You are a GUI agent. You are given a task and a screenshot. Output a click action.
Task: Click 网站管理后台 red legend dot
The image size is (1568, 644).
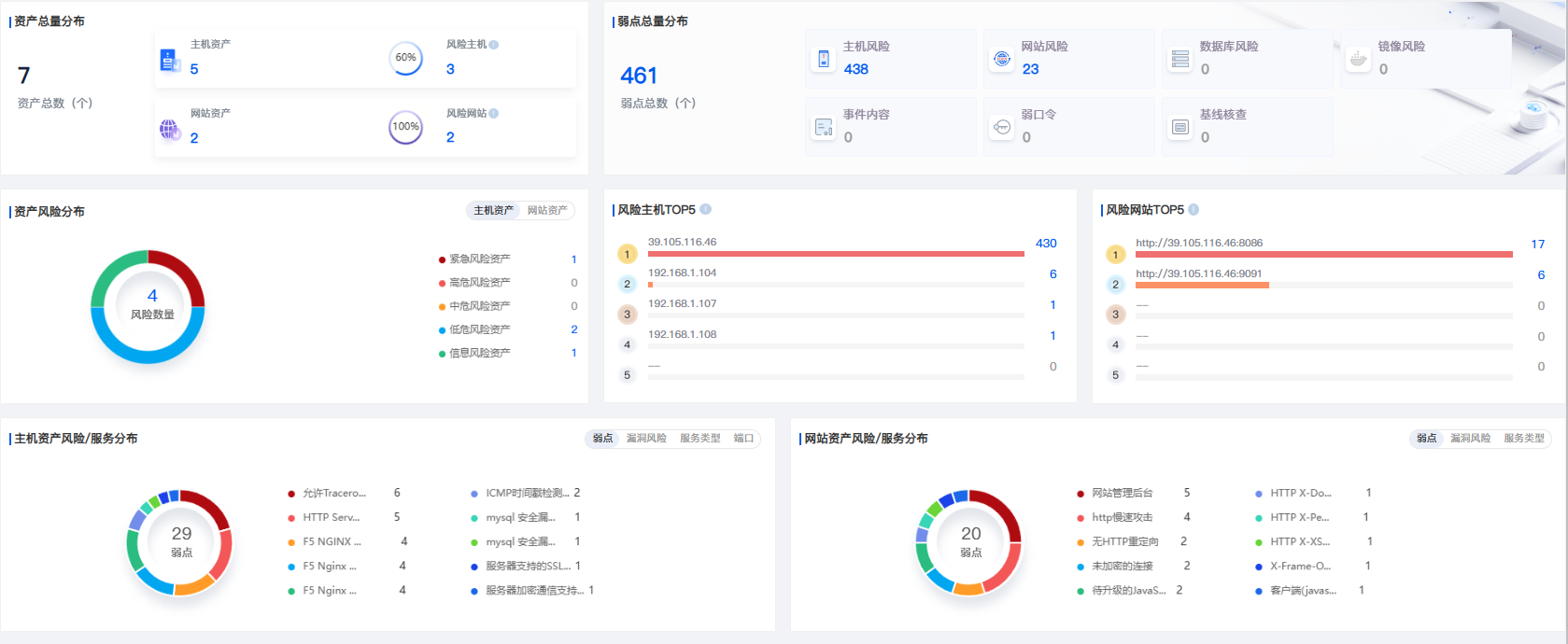click(1081, 494)
